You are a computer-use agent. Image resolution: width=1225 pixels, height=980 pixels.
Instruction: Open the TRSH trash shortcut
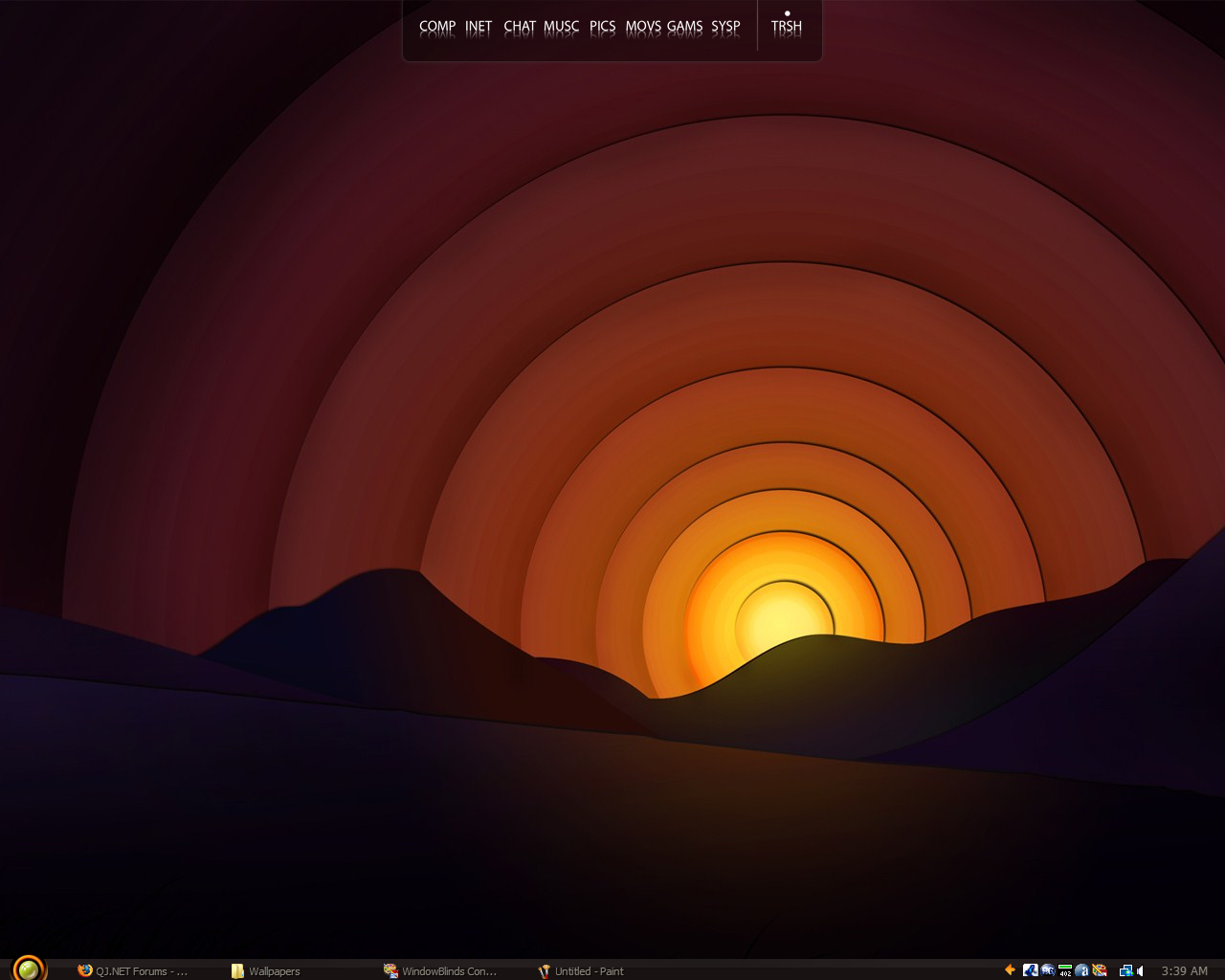click(x=787, y=27)
